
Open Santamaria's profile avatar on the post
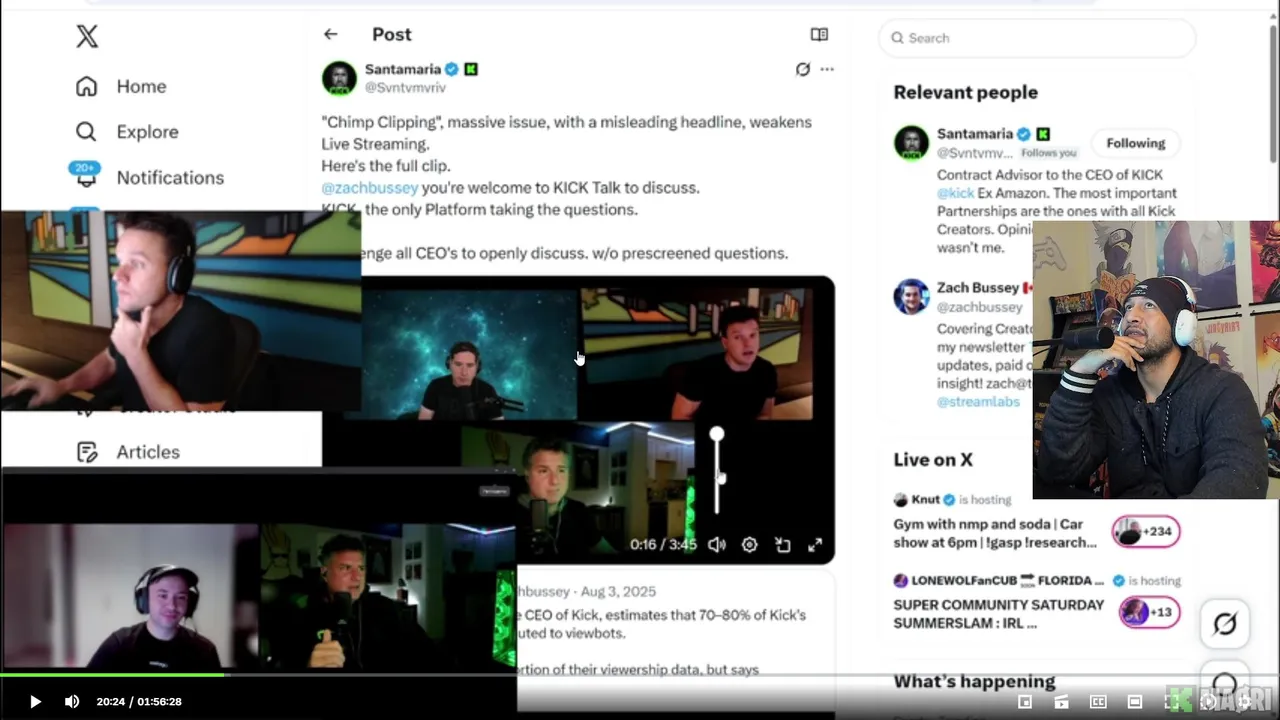pos(339,78)
